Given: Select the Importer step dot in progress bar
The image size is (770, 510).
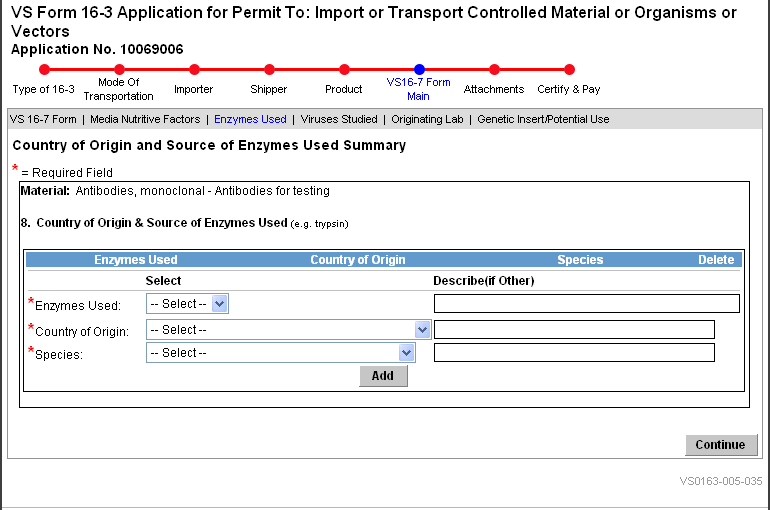Looking at the screenshot, I should pos(194,70).
